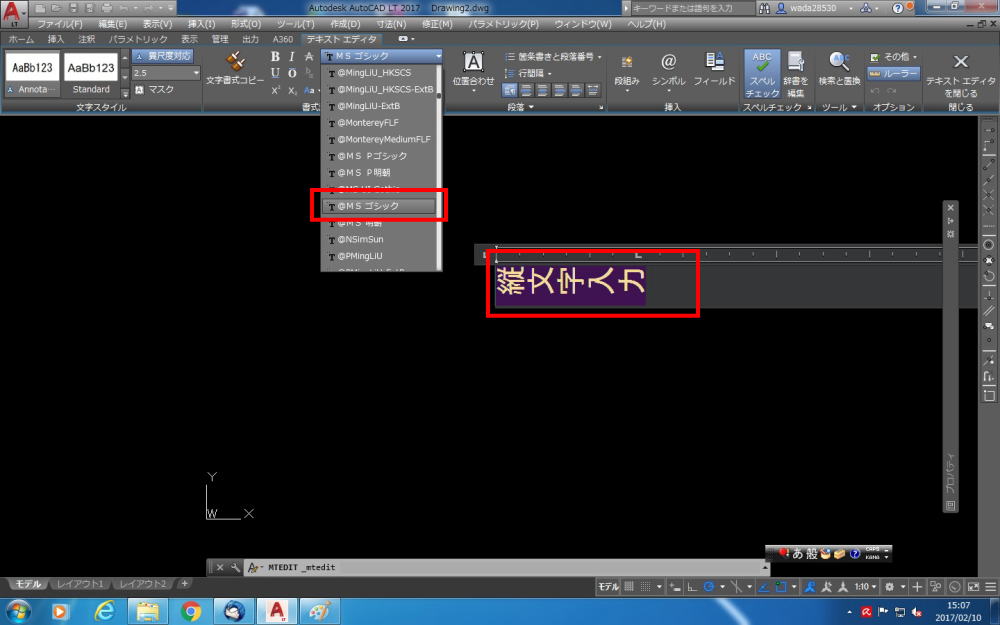Open the 形式(O) menu
Viewport: 1000px width, 625px height.
pos(246,24)
